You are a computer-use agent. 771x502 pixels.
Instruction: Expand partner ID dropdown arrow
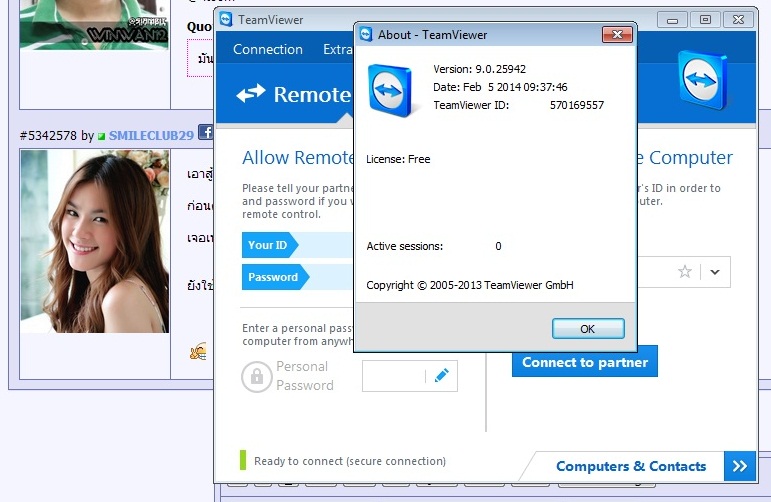715,272
